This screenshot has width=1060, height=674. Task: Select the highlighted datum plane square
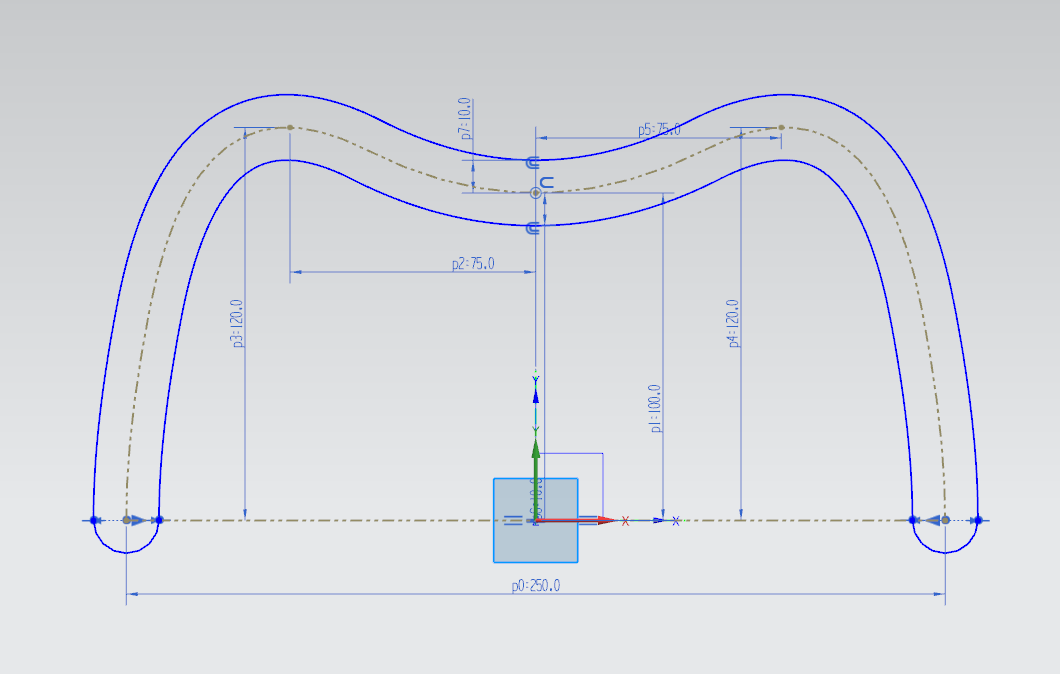pos(535,521)
